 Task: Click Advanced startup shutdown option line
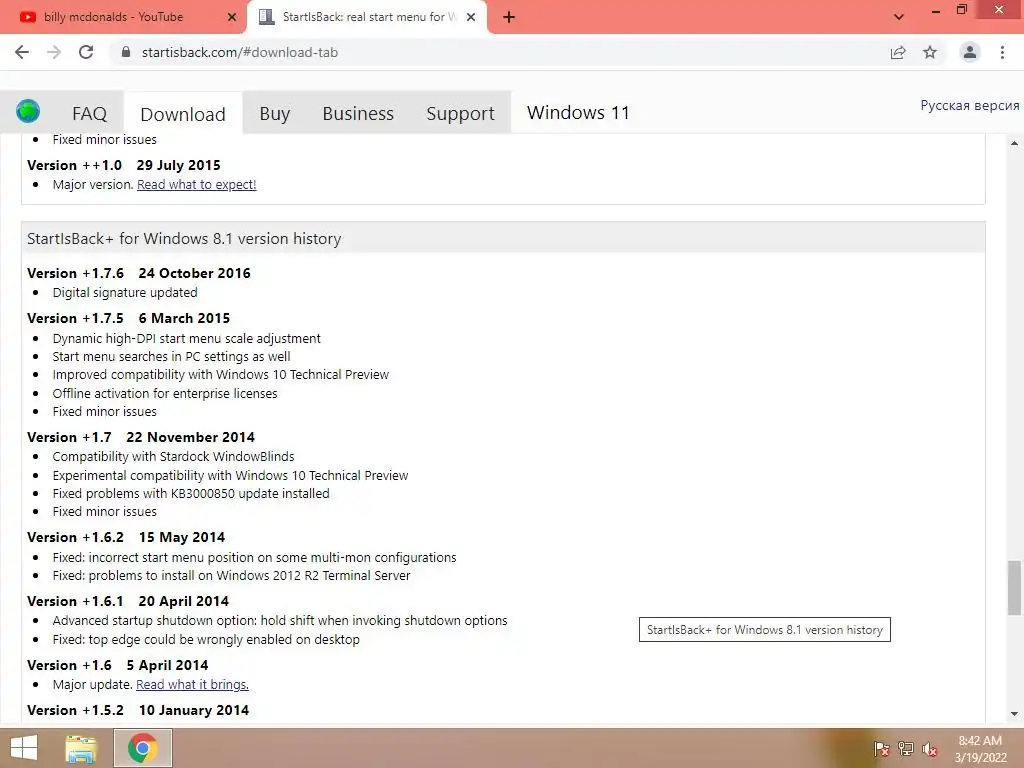[x=280, y=620]
